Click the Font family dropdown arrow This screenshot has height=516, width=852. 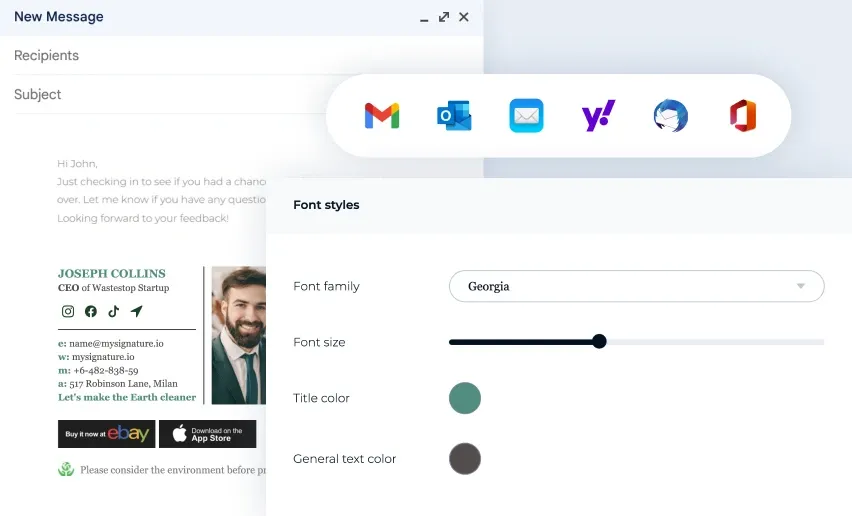[x=800, y=286]
